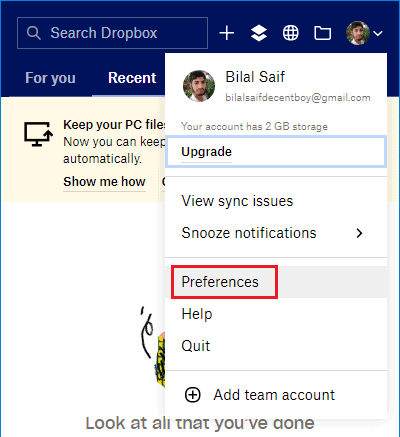
Task: Click the plus icon in the header
Action: click(x=227, y=33)
